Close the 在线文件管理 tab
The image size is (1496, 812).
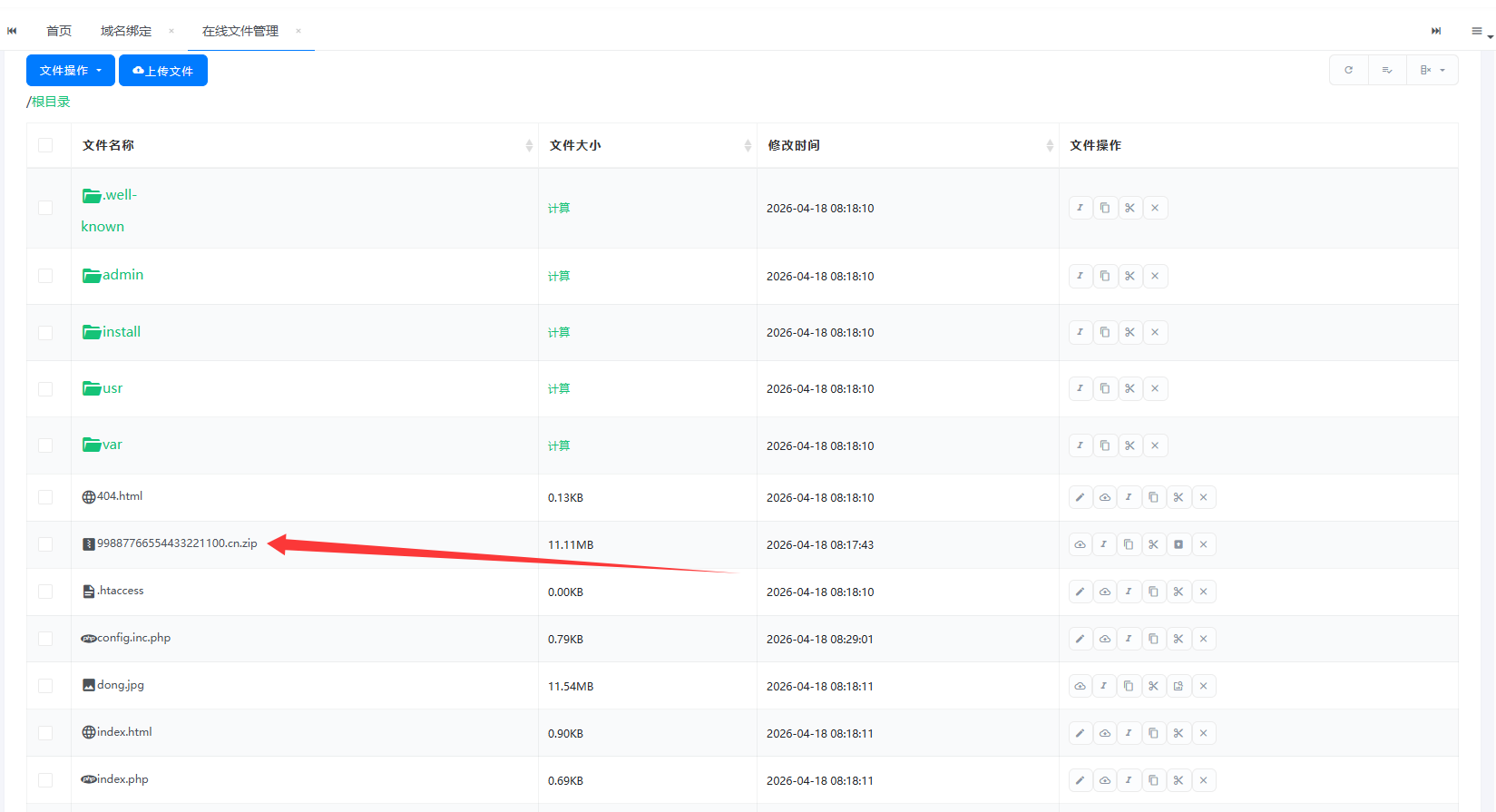pos(298,31)
